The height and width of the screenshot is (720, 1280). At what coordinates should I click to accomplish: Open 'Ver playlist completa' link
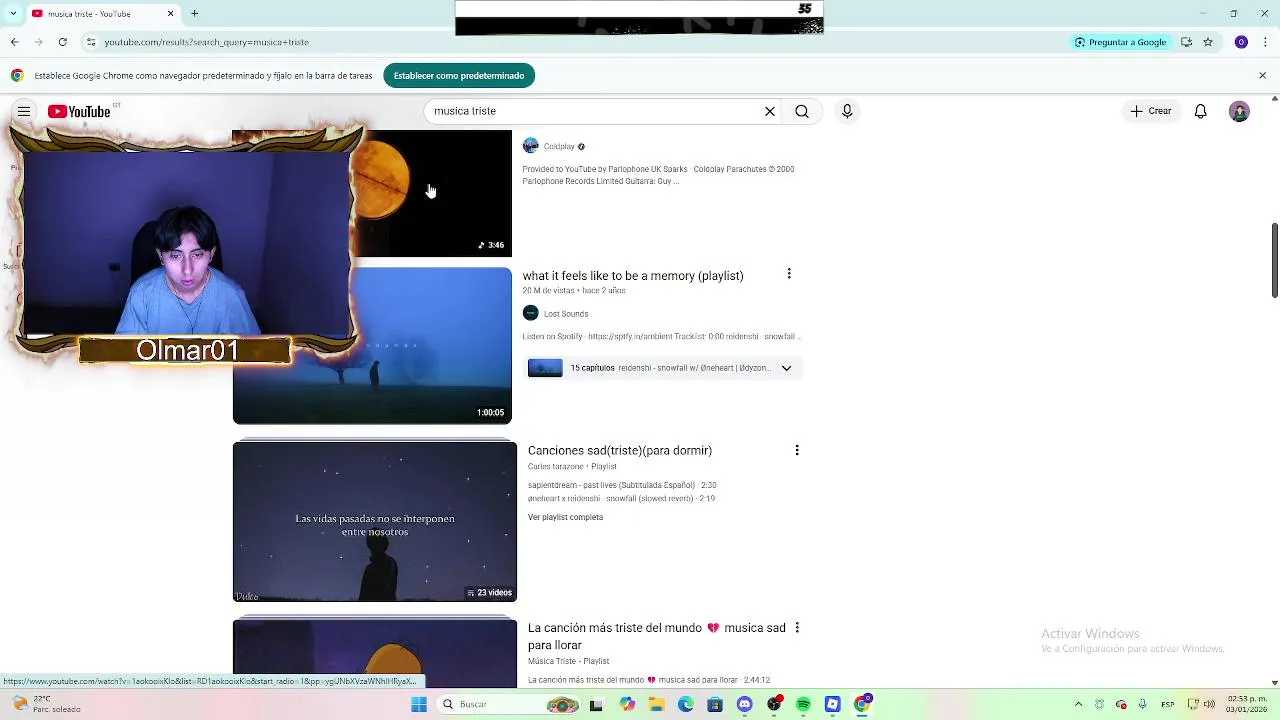[x=565, y=517]
